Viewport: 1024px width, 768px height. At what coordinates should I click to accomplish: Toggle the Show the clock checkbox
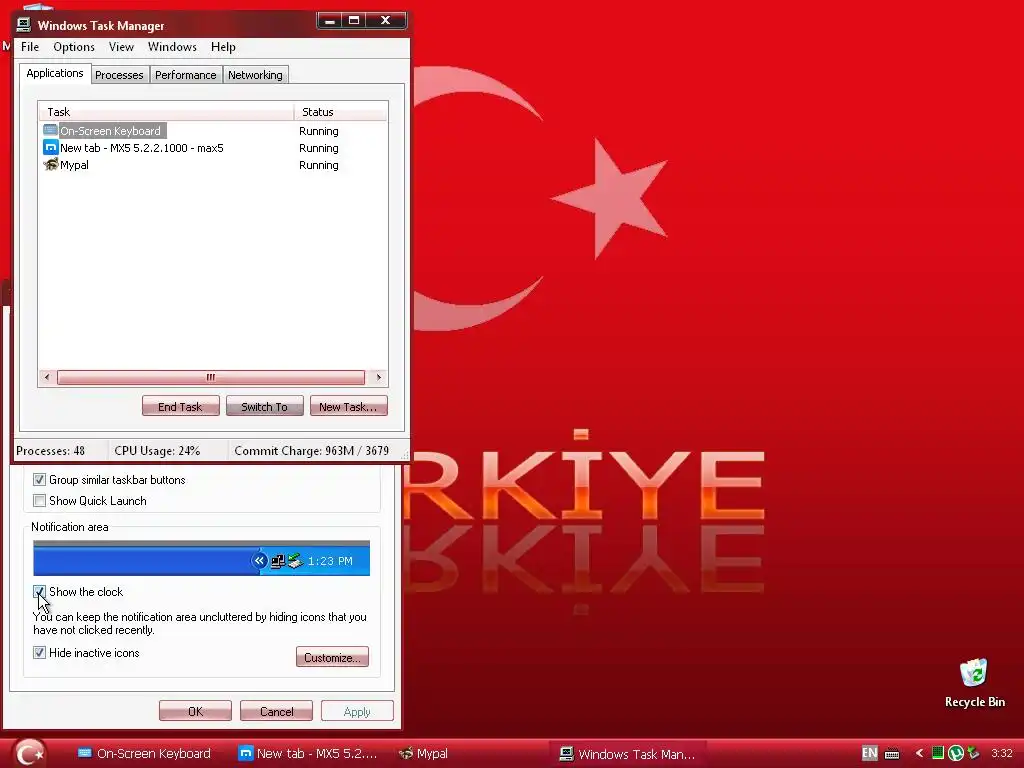[39, 592]
